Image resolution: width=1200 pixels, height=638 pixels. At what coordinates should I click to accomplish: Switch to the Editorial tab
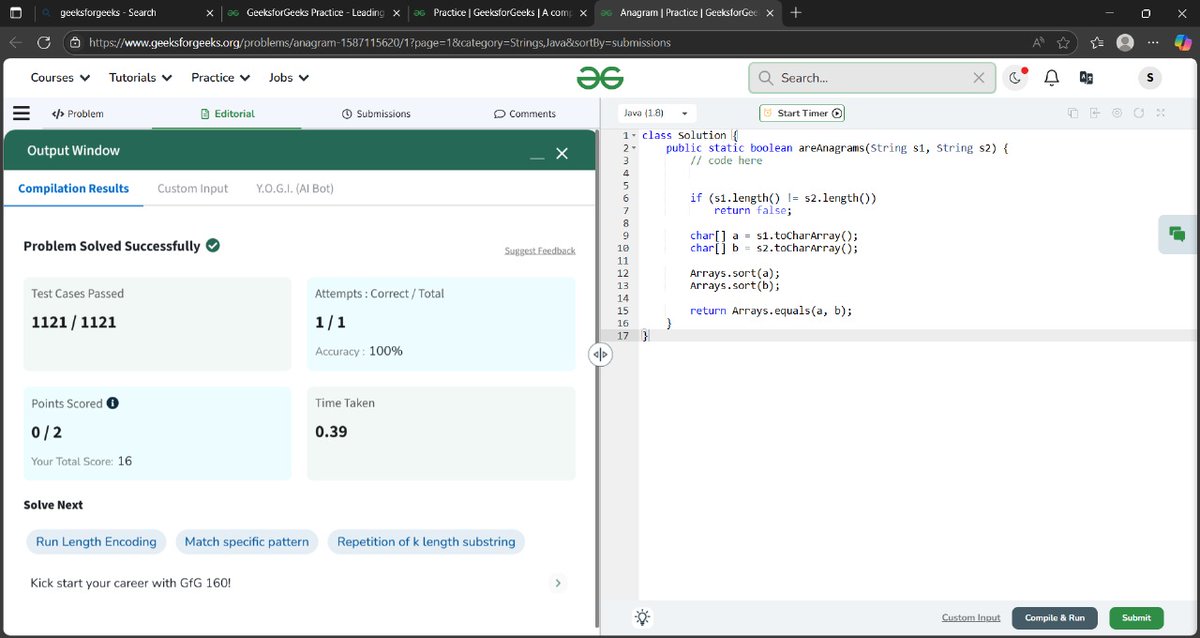[227, 114]
